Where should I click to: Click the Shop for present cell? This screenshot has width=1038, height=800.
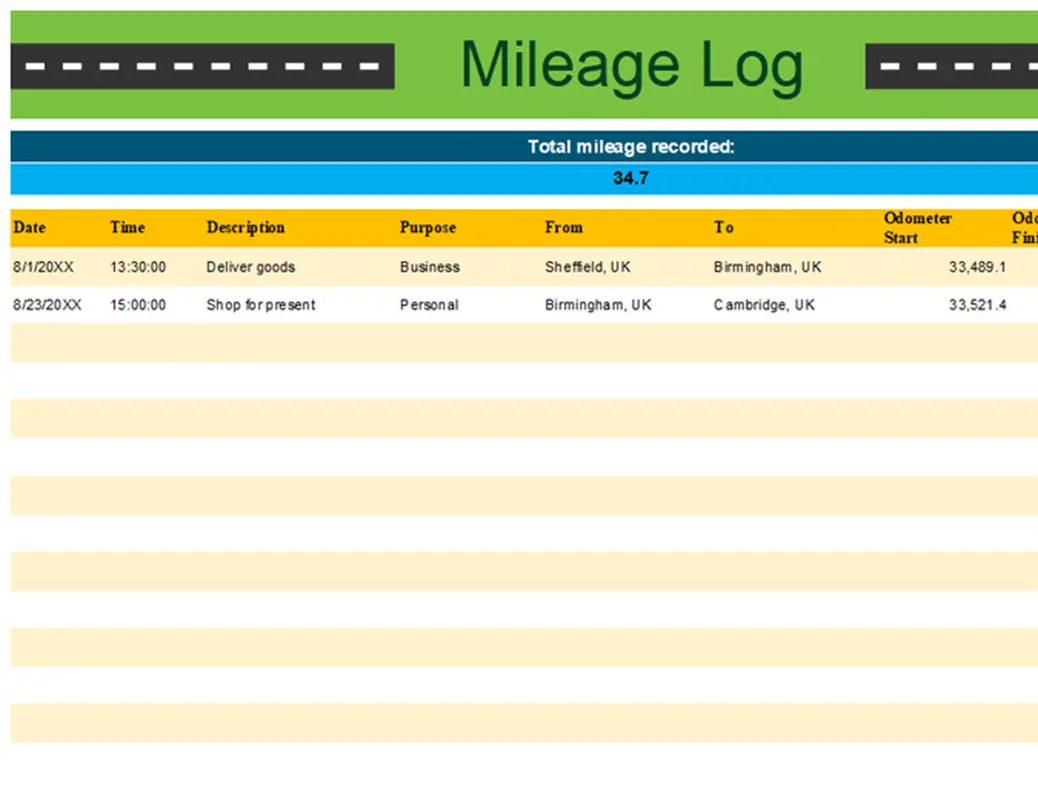point(261,305)
